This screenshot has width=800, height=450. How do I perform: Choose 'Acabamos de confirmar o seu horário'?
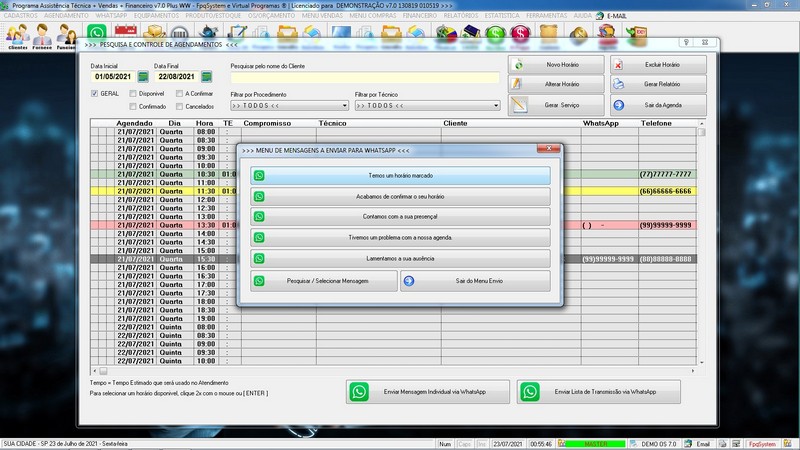pos(400,196)
